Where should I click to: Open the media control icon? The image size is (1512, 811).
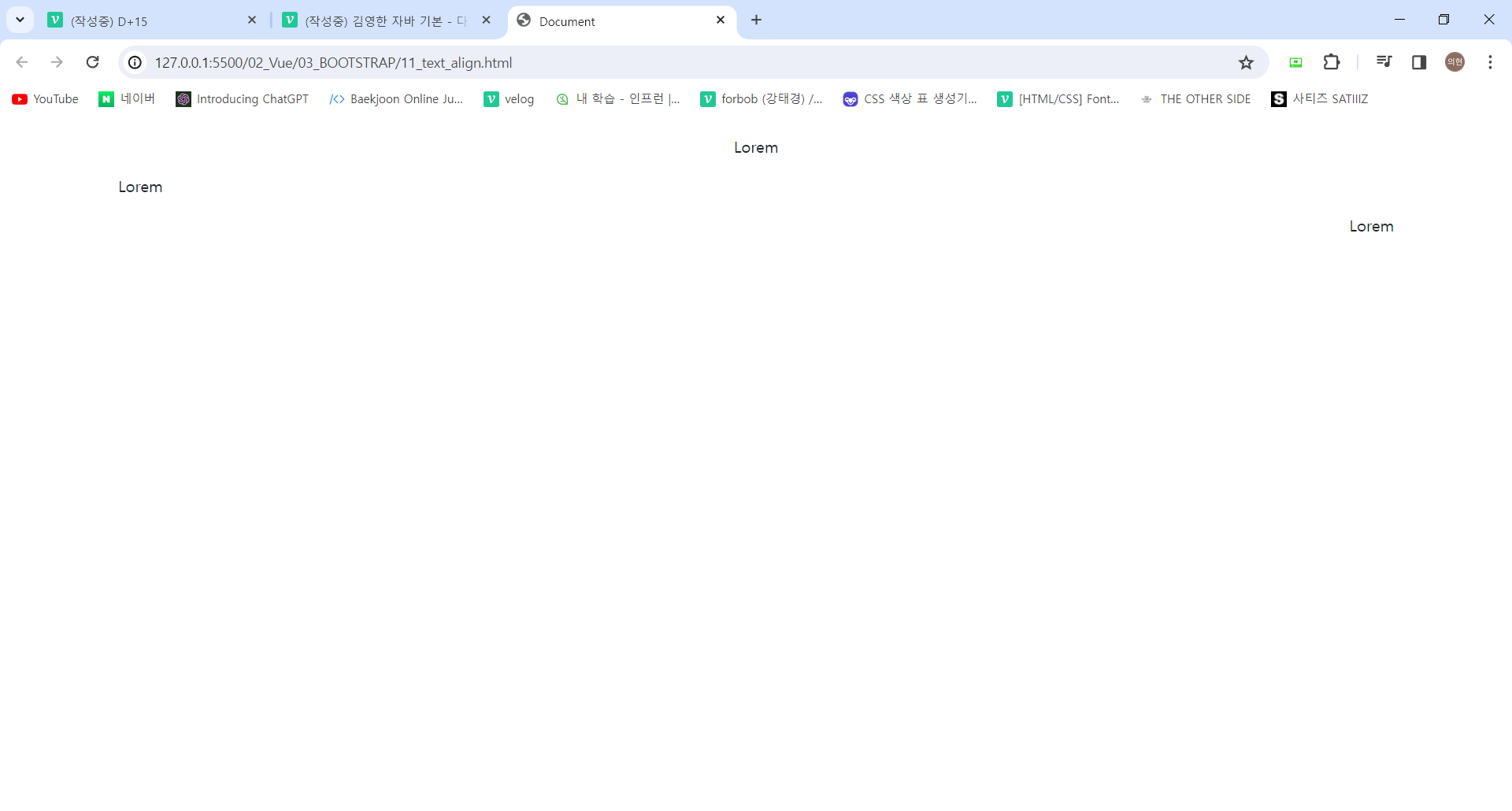click(1384, 62)
